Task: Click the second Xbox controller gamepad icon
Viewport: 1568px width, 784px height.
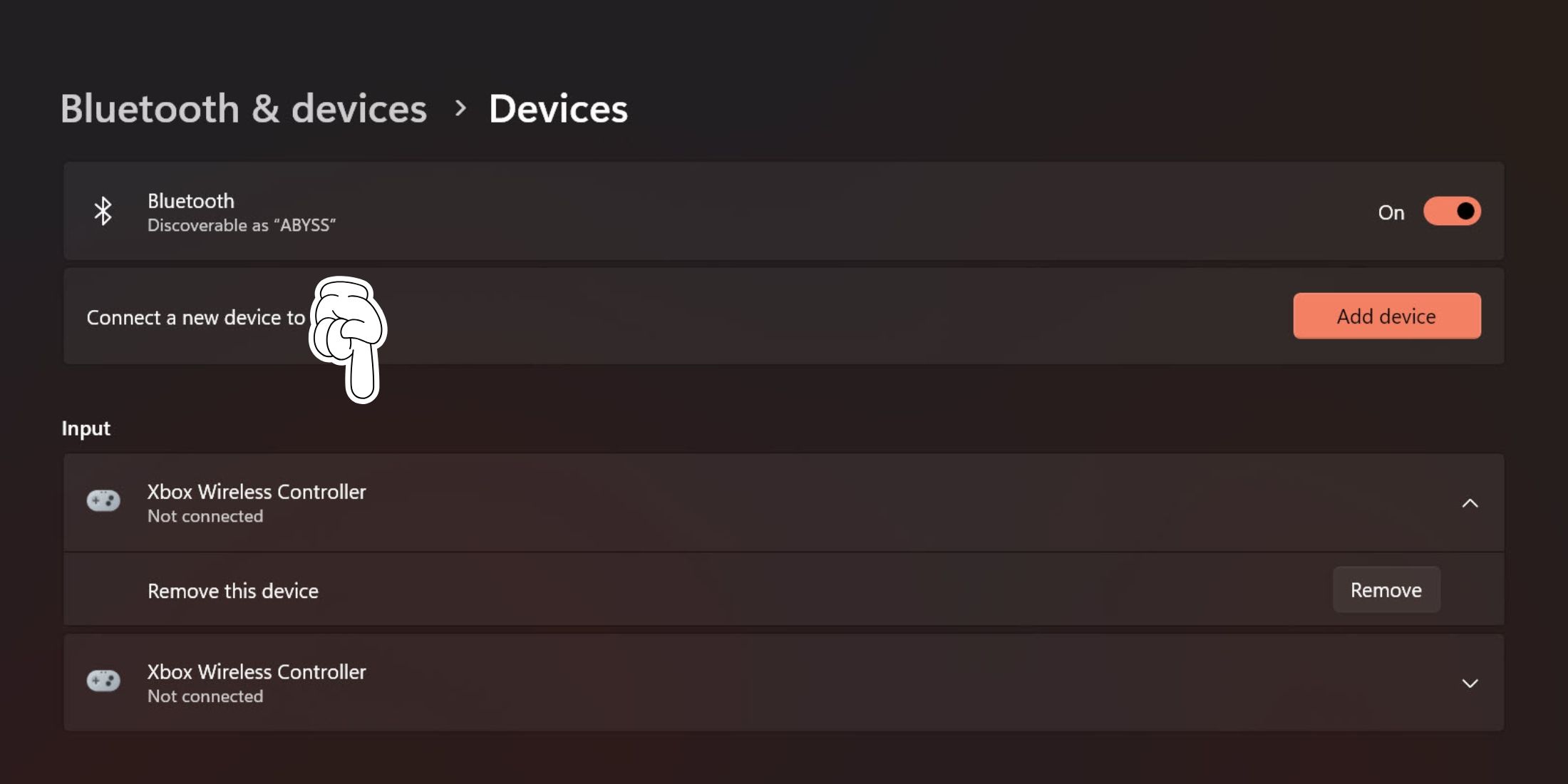Action: (103, 681)
